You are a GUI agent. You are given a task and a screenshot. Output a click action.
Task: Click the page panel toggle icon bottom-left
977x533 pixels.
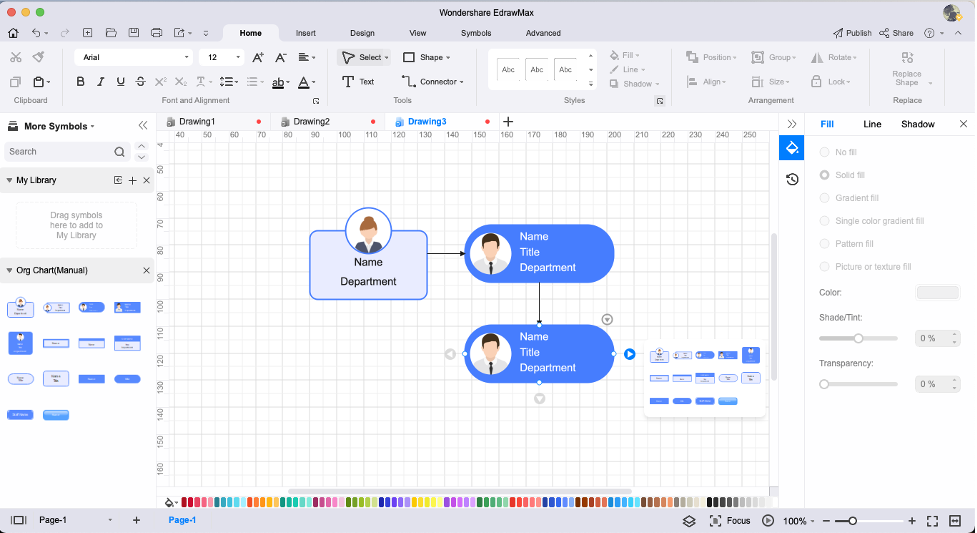point(19,520)
